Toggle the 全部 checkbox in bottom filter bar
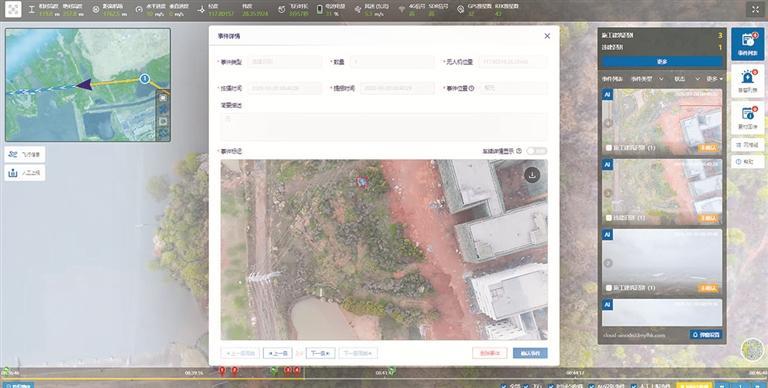 [504, 385]
